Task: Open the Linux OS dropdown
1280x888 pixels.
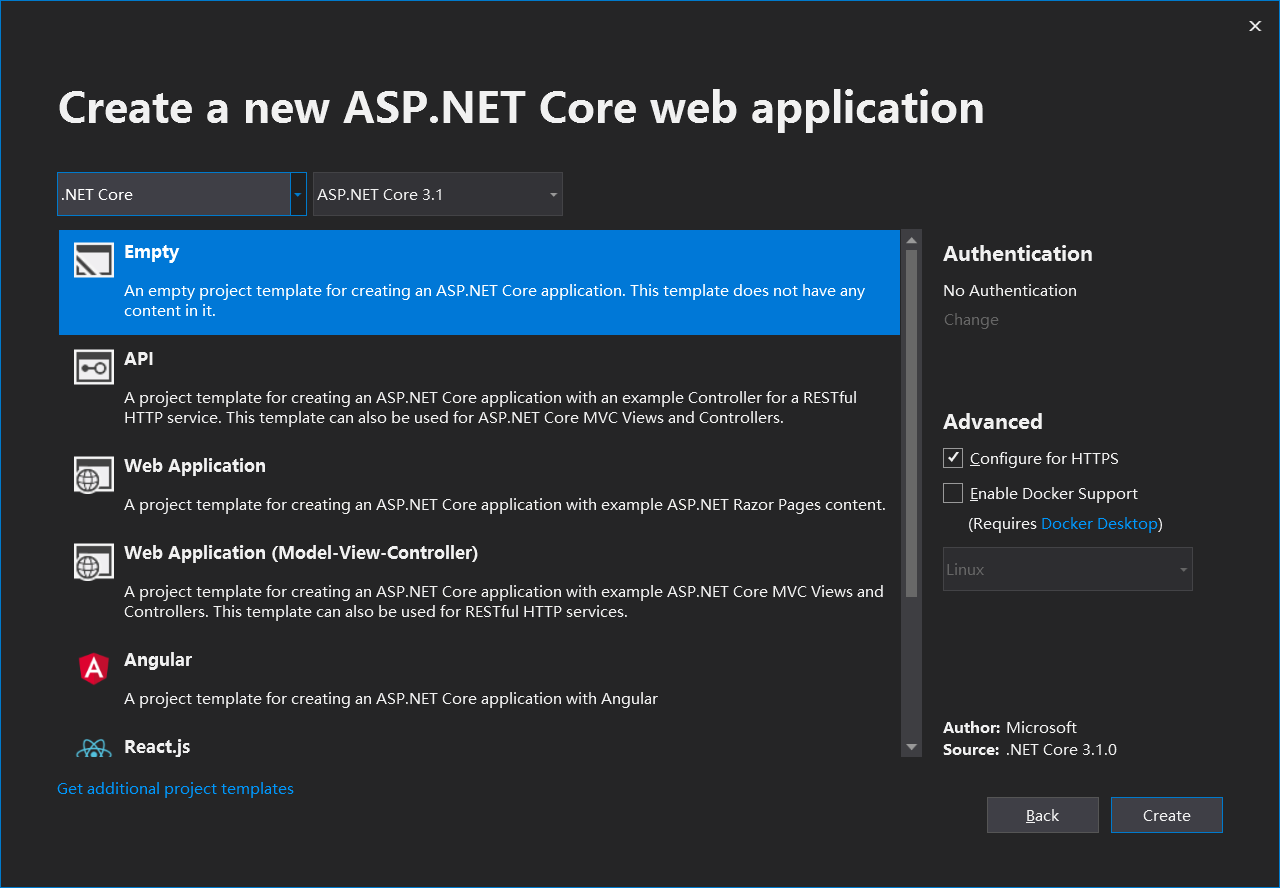Action: pyautogui.click(x=1068, y=569)
